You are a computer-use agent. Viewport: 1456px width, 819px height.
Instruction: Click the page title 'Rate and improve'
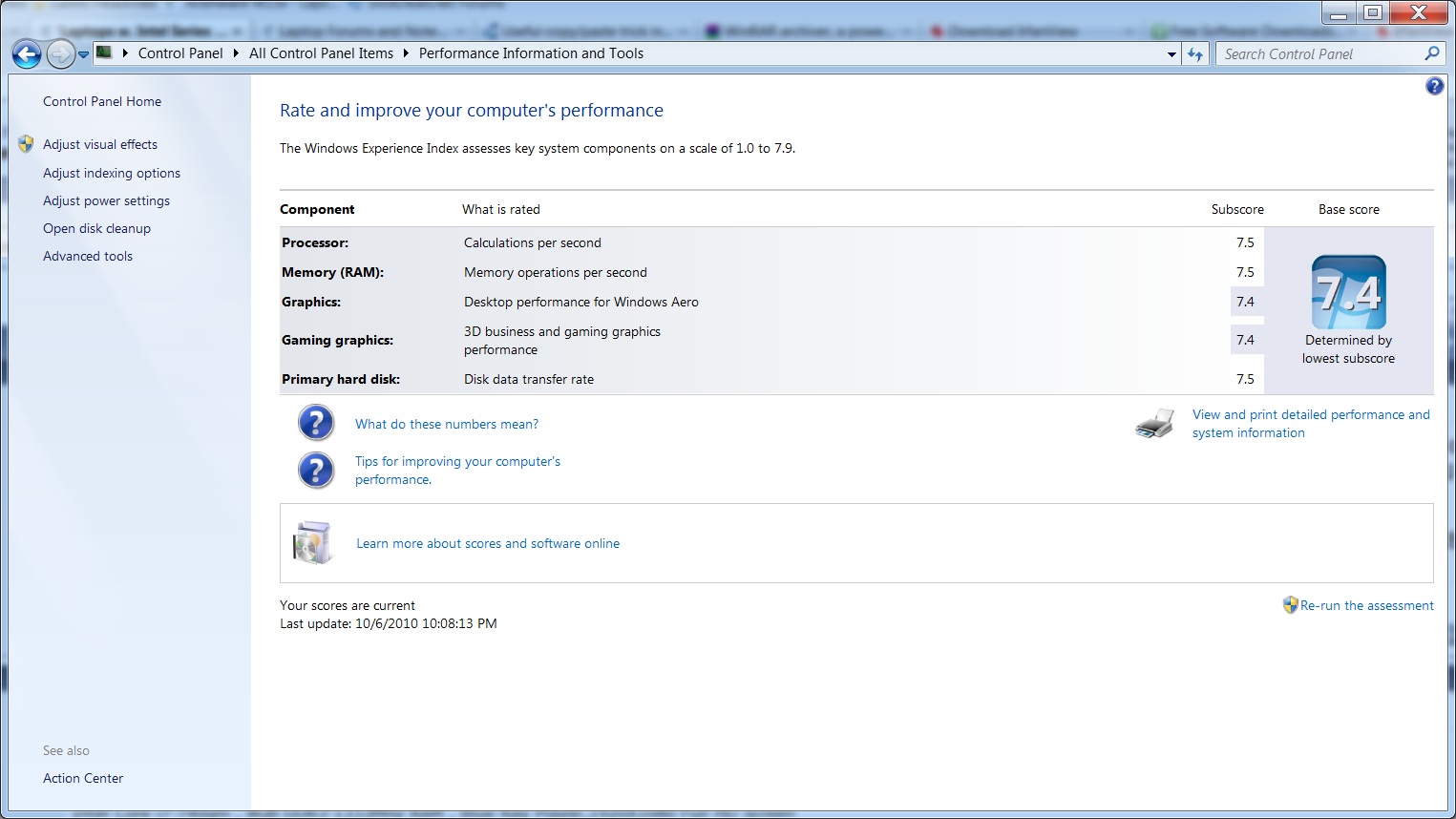pyautogui.click(x=472, y=110)
